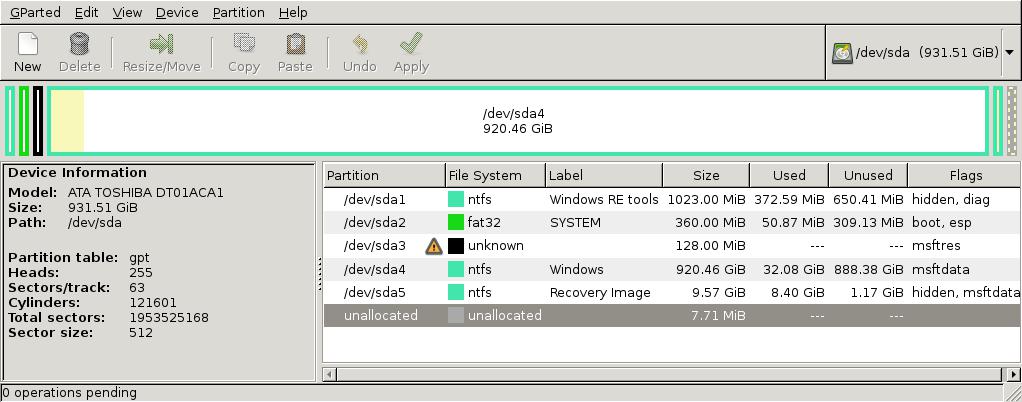
Task: Click the black unknown filesystem square
Action: tap(456, 246)
